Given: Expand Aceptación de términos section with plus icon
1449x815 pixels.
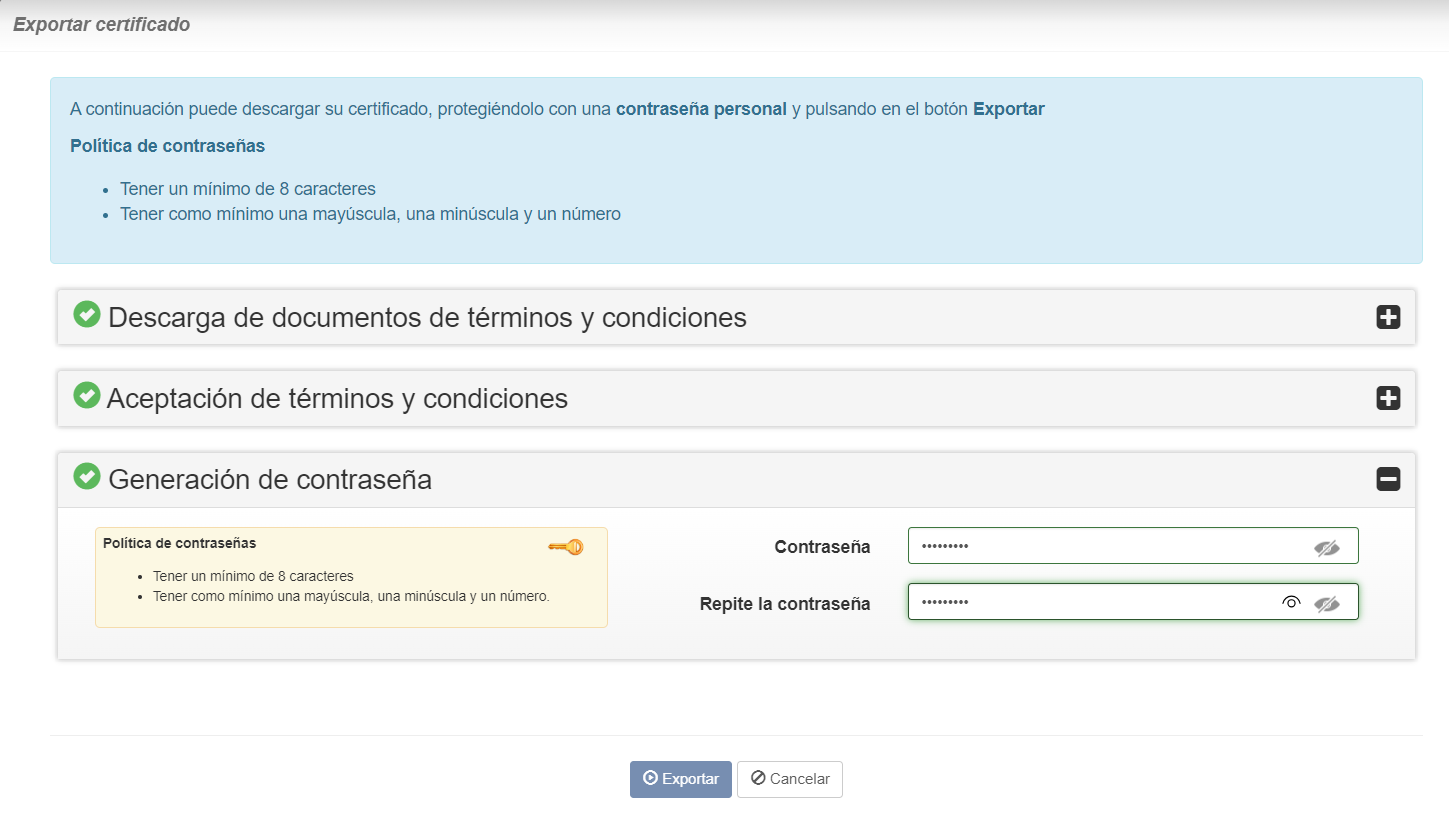Looking at the screenshot, I should point(1388,399).
